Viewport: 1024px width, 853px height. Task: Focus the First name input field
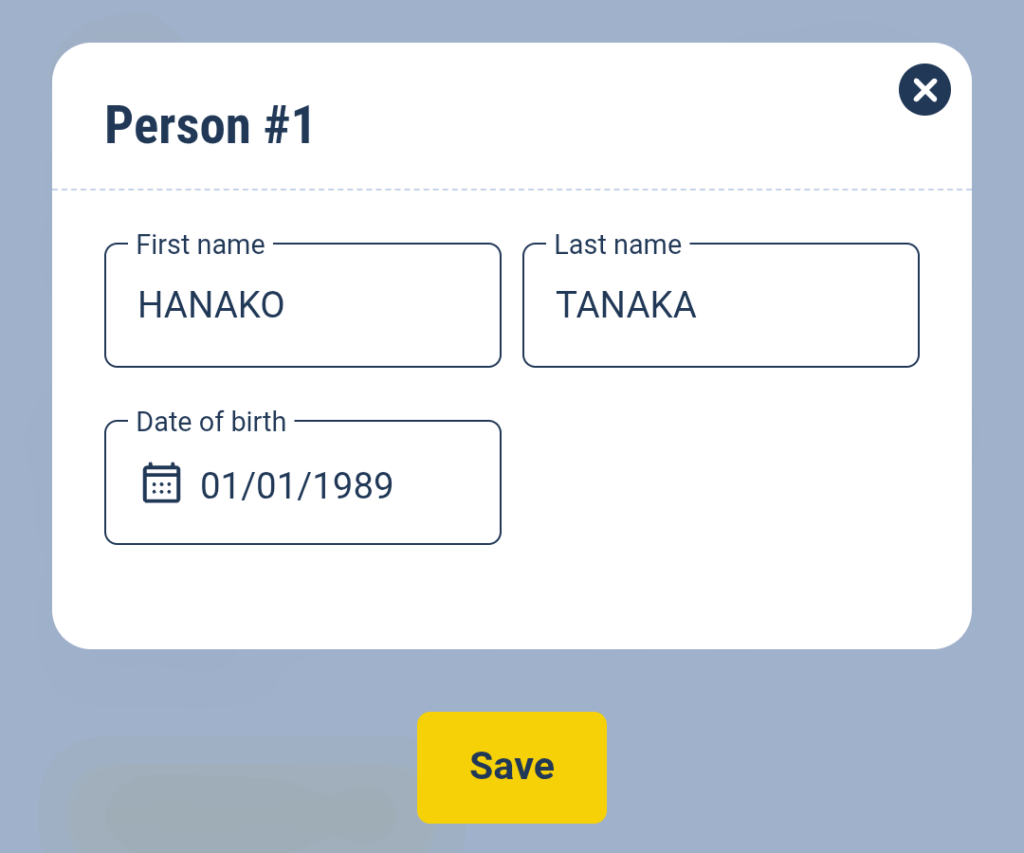click(x=303, y=305)
